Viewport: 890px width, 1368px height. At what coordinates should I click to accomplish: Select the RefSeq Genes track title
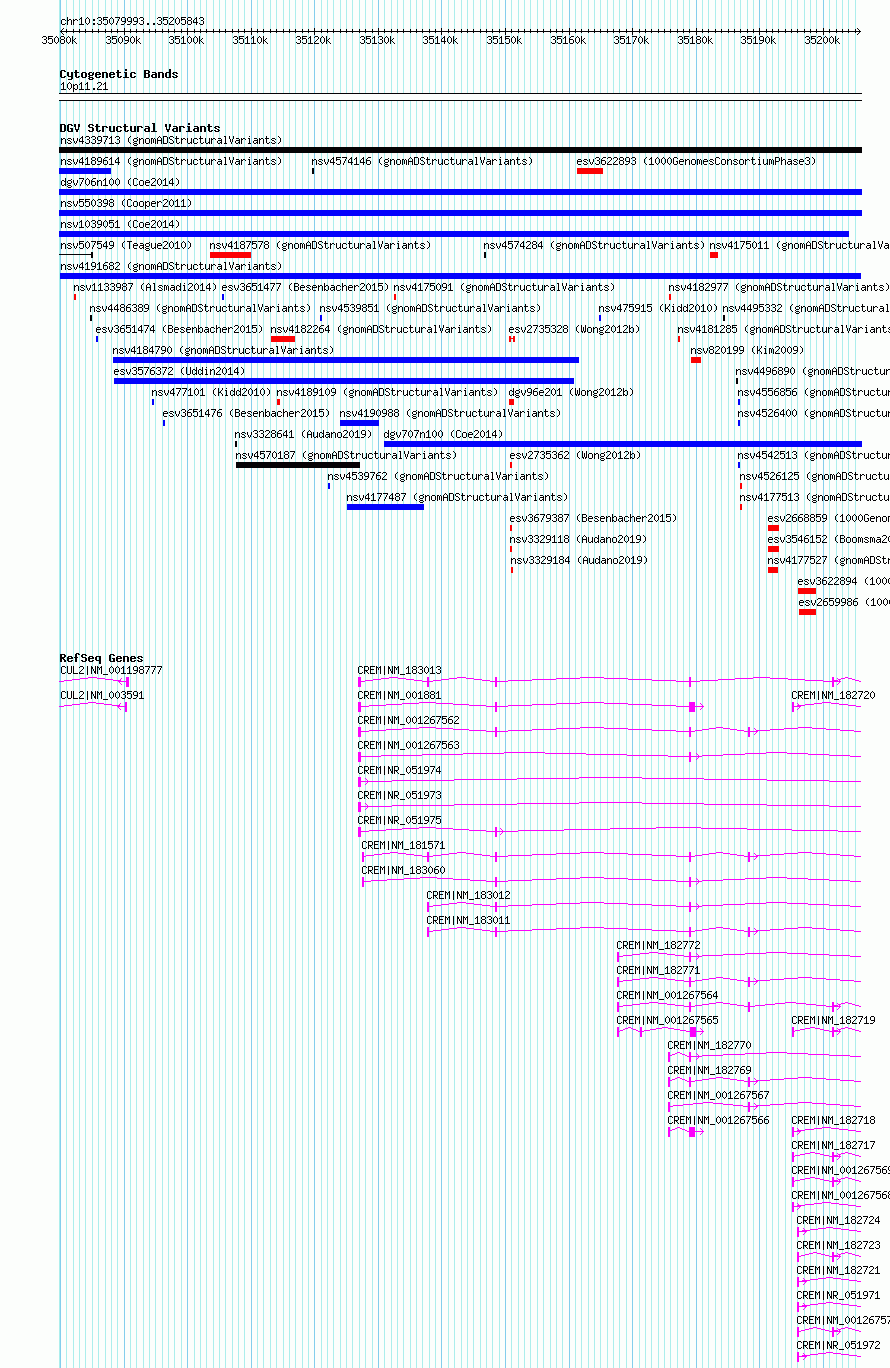pyautogui.click(x=101, y=658)
